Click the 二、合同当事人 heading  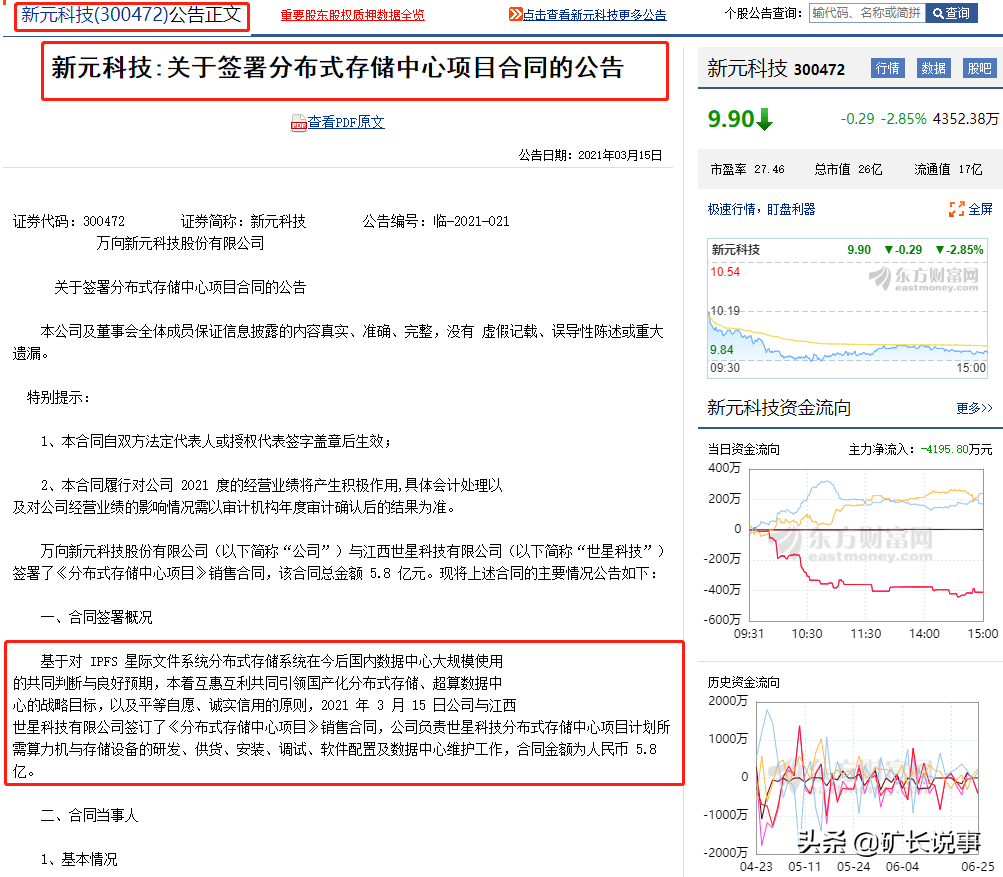90,816
